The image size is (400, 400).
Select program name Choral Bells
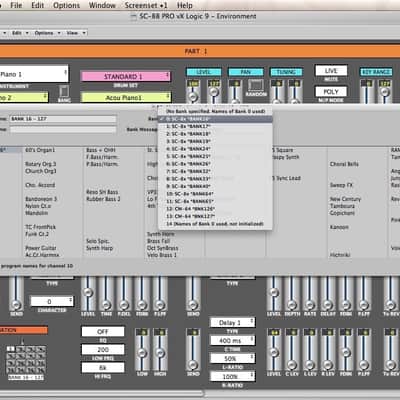344,164
